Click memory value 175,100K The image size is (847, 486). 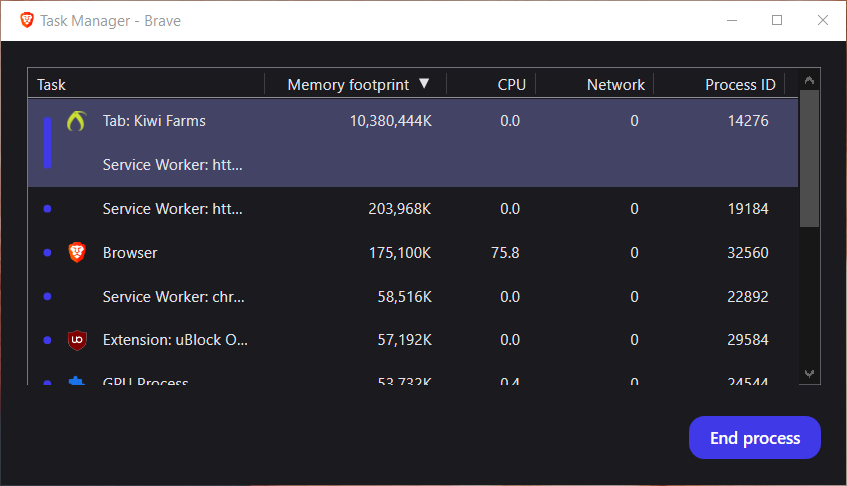pyautogui.click(x=400, y=253)
